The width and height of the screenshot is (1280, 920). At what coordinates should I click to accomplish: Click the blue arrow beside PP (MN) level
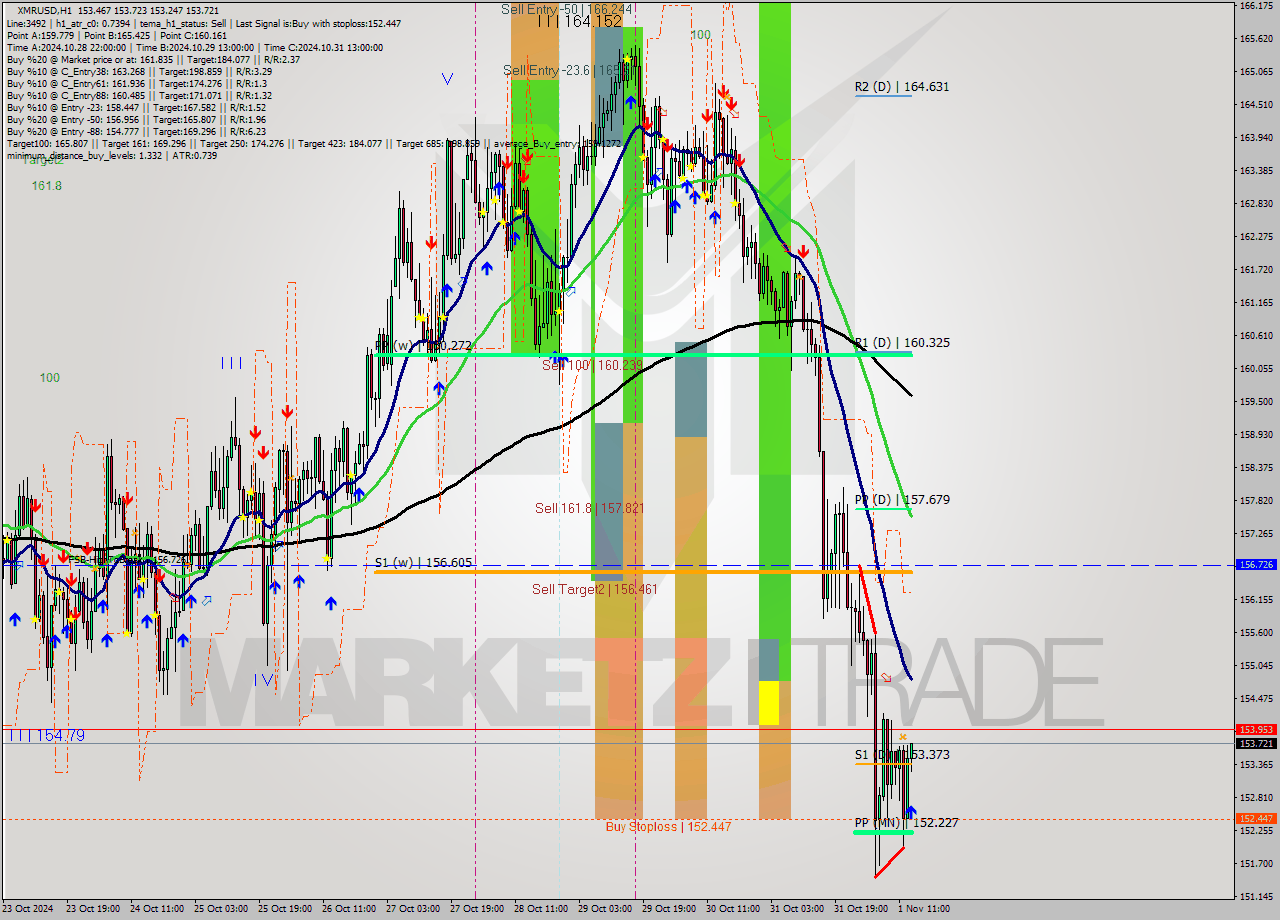coord(910,811)
